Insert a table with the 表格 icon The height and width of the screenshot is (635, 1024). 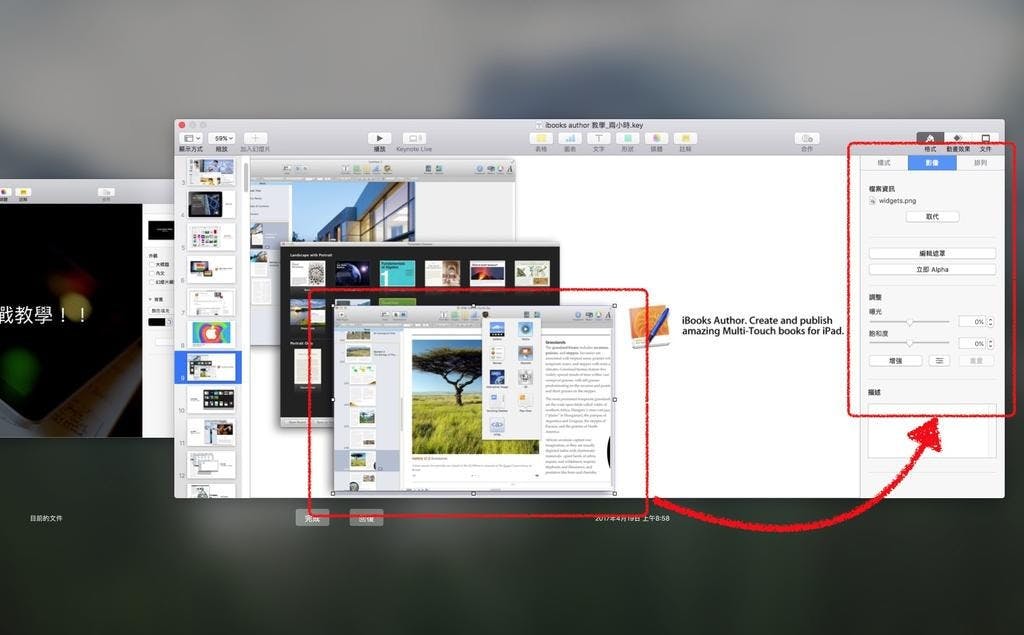[541, 138]
